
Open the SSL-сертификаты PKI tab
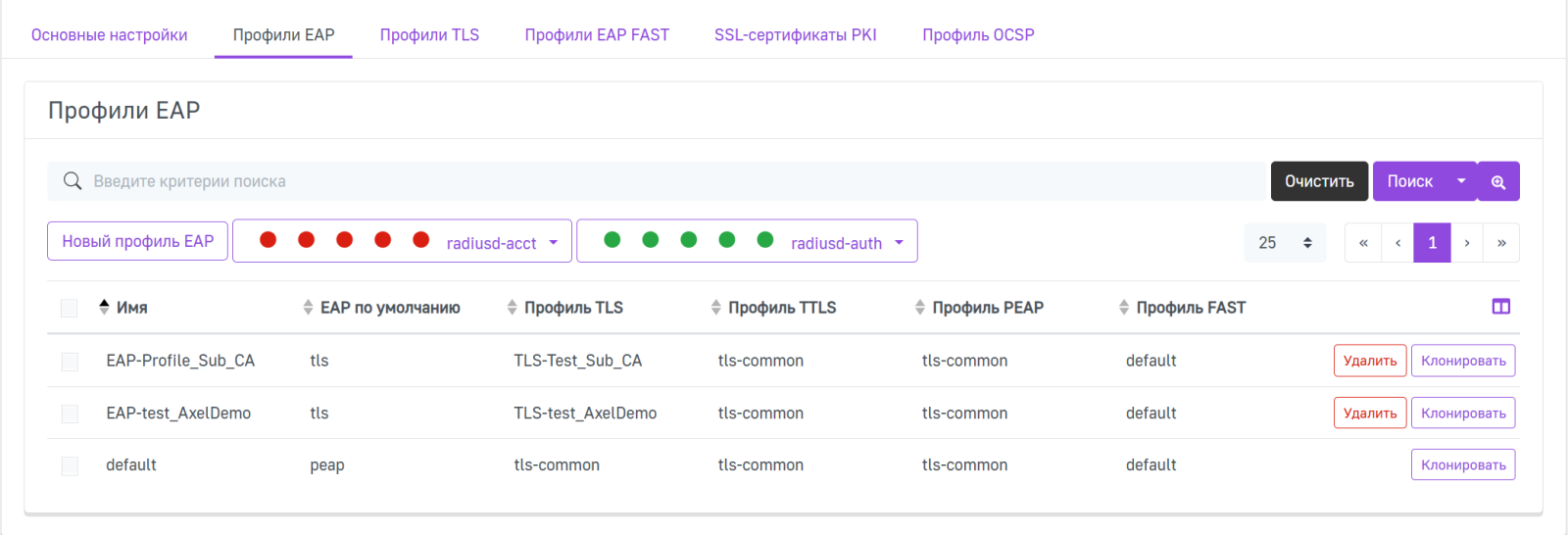tap(795, 35)
